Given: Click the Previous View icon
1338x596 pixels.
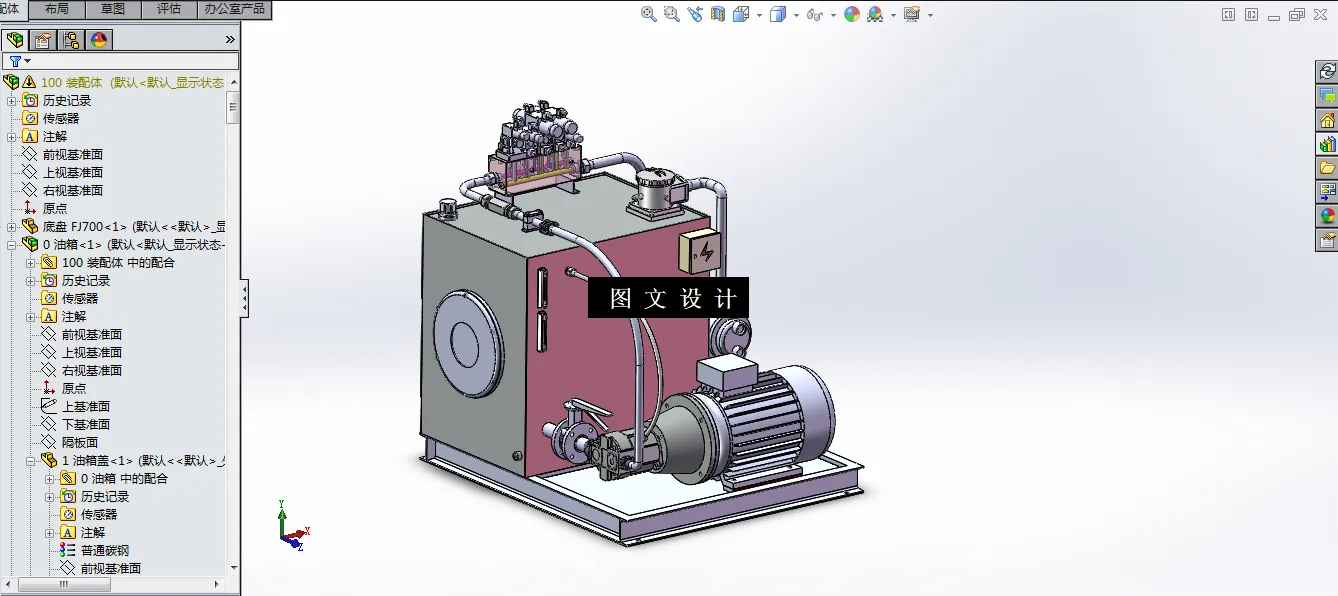Looking at the screenshot, I should 695,14.
